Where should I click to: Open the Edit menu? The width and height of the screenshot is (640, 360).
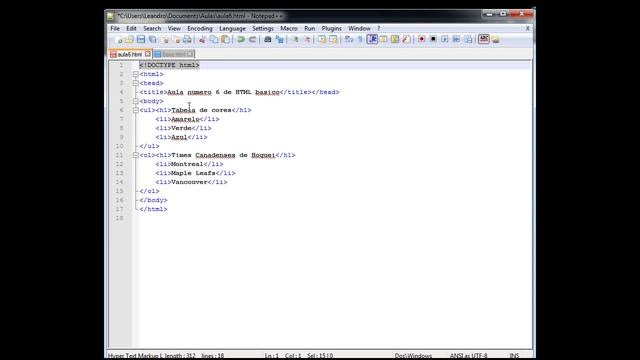[x=131, y=29]
